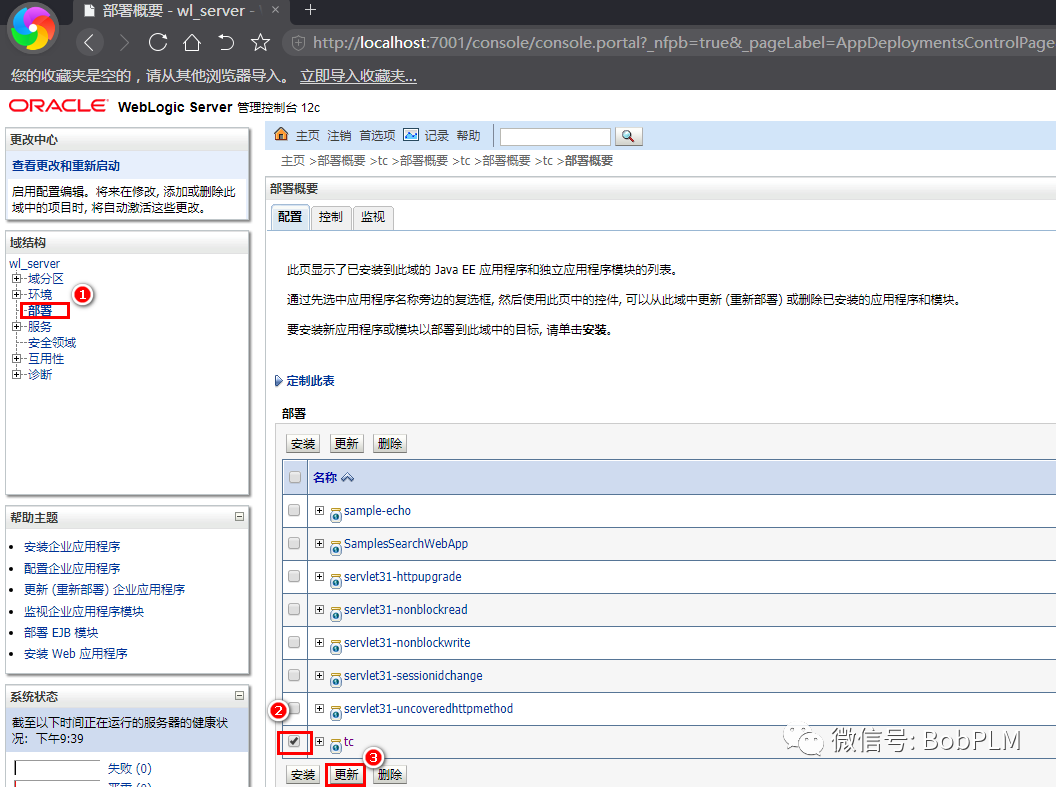Open the new tab plus button
Image resolution: width=1056 pixels, height=787 pixels.
(x=310, y=10)
